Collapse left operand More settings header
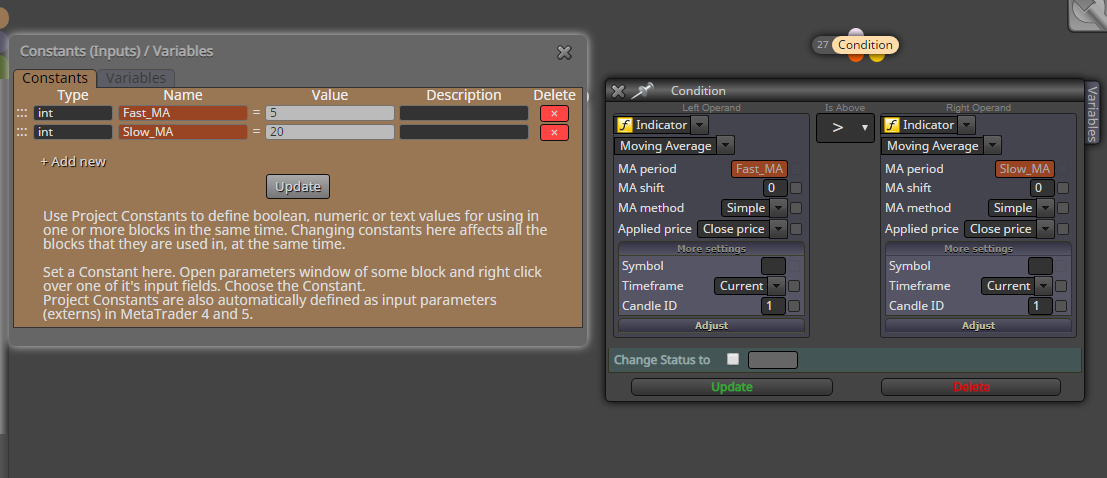Viewport: 1107px width, 478px height. pos(711,249)
